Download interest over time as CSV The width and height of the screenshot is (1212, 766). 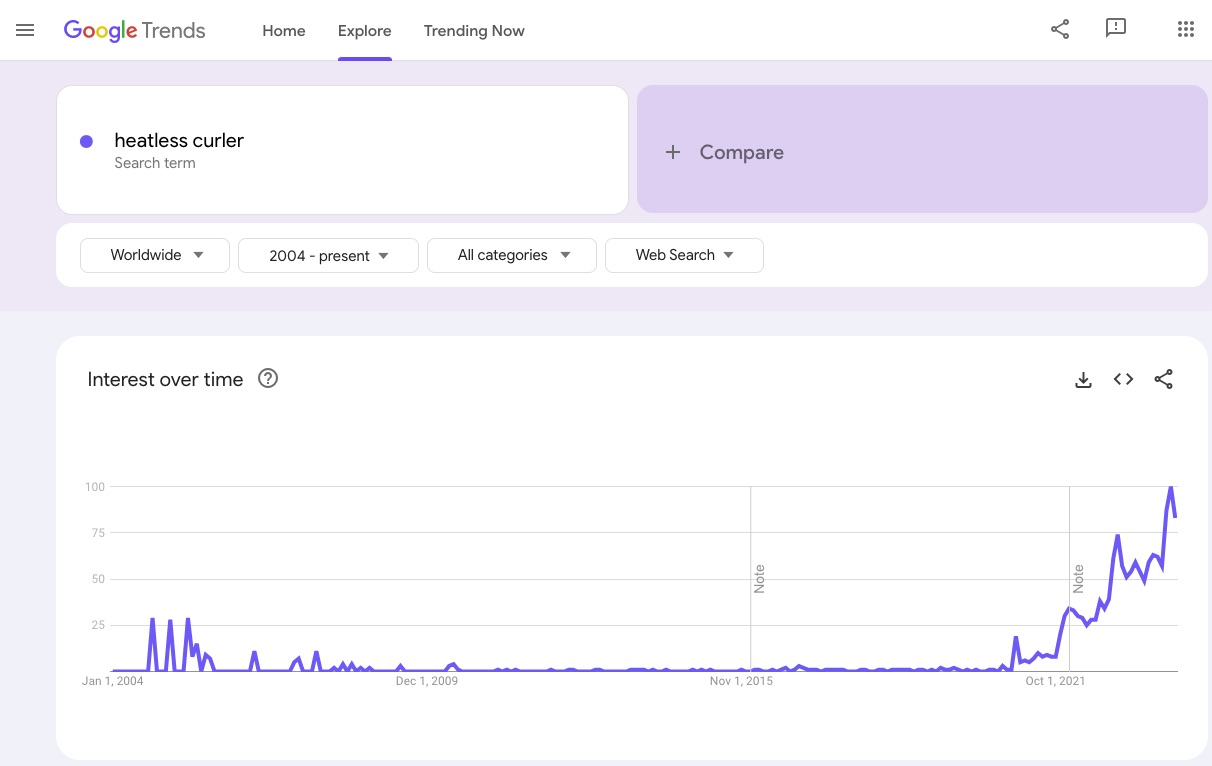[x=1083, y=379]
